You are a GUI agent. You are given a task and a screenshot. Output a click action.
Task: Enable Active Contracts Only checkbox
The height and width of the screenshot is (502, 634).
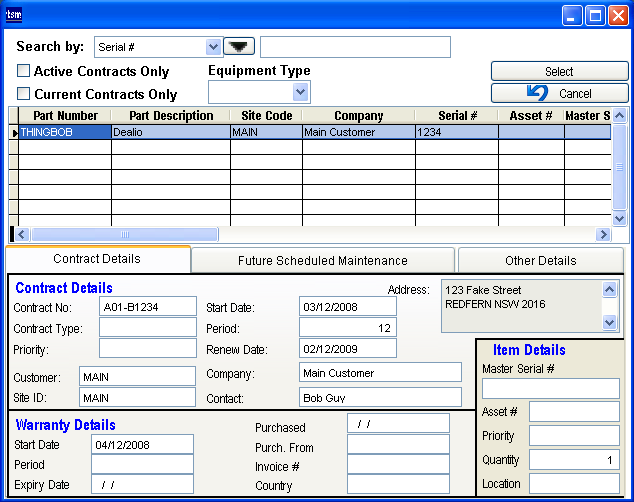point(24,71)
